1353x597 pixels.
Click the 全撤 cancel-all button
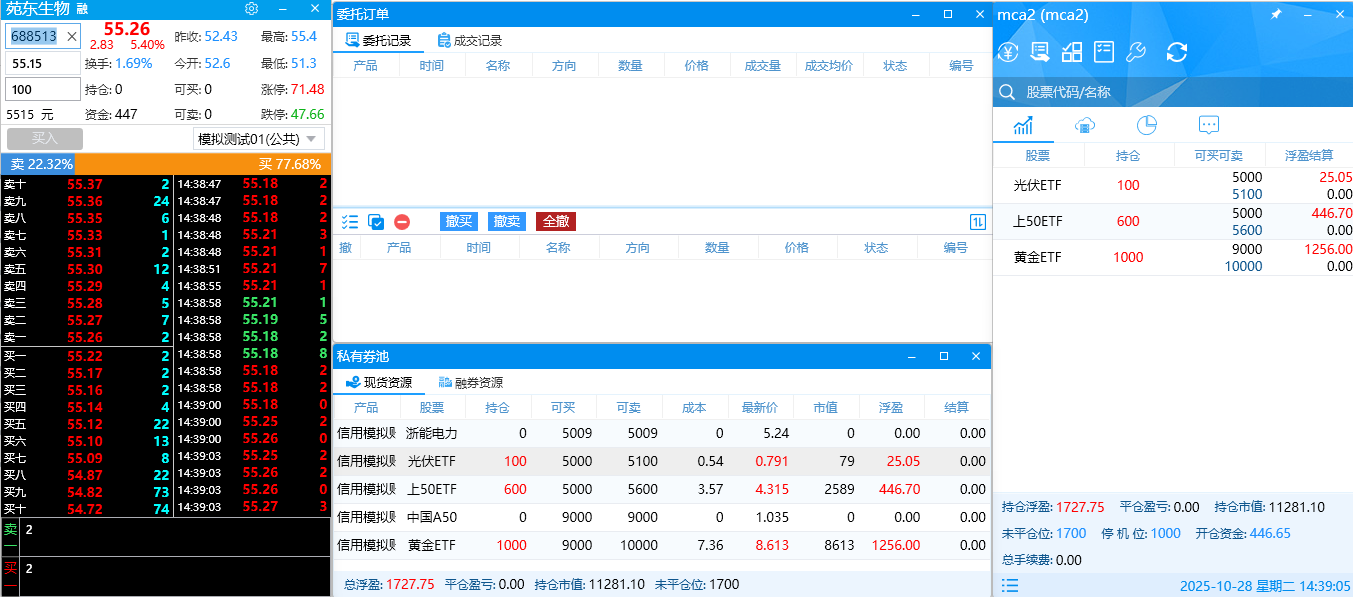coord(555,221)
